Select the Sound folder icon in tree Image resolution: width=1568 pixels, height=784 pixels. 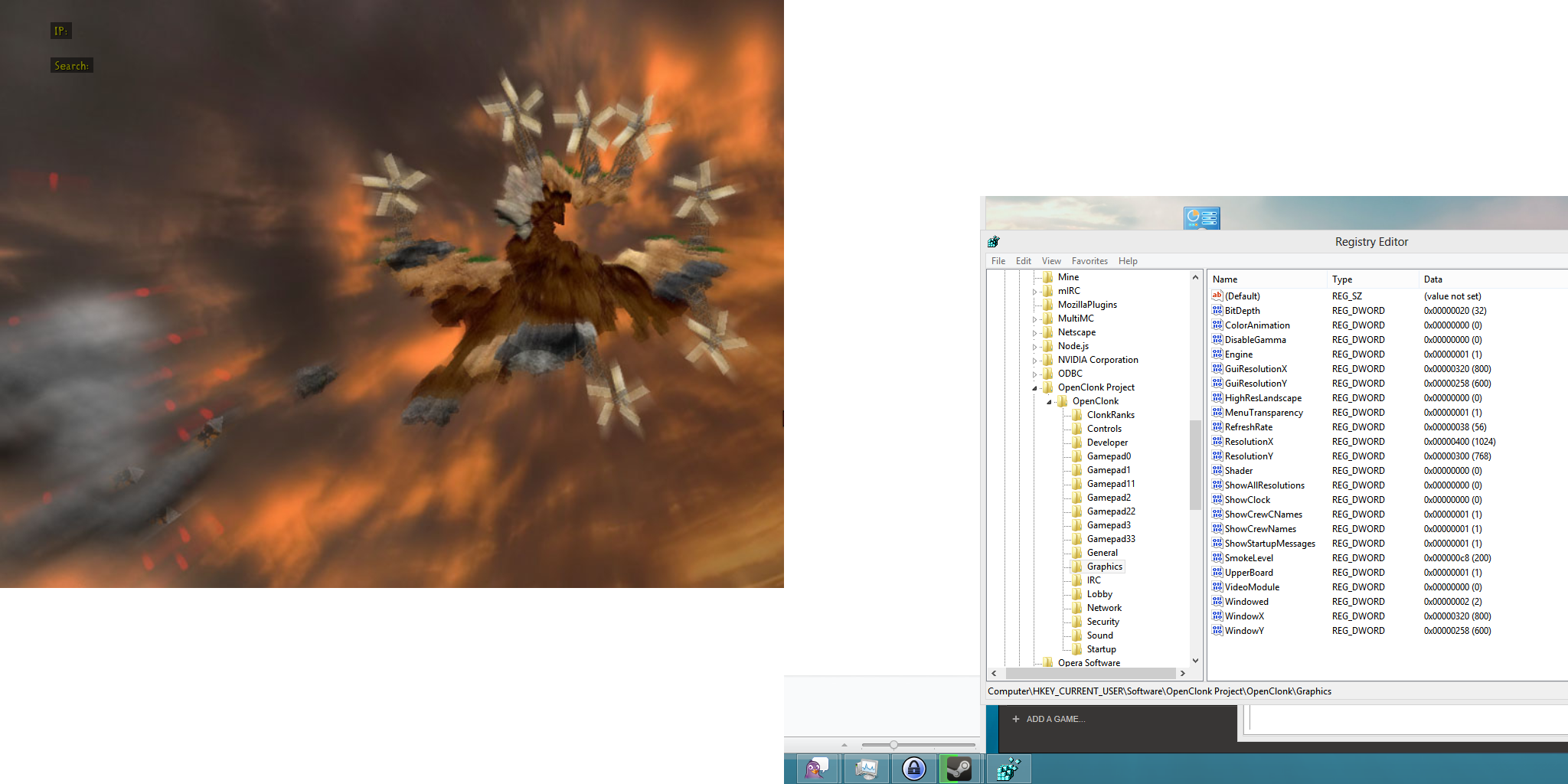(1077, 635)
